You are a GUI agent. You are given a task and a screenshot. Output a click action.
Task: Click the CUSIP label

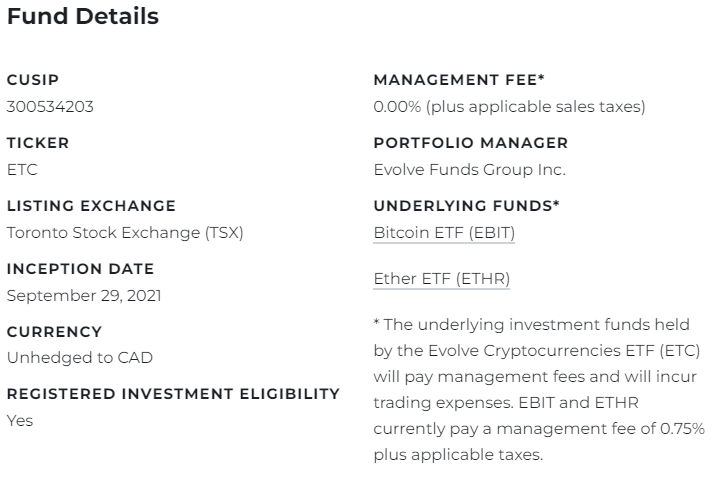(33, 80)
